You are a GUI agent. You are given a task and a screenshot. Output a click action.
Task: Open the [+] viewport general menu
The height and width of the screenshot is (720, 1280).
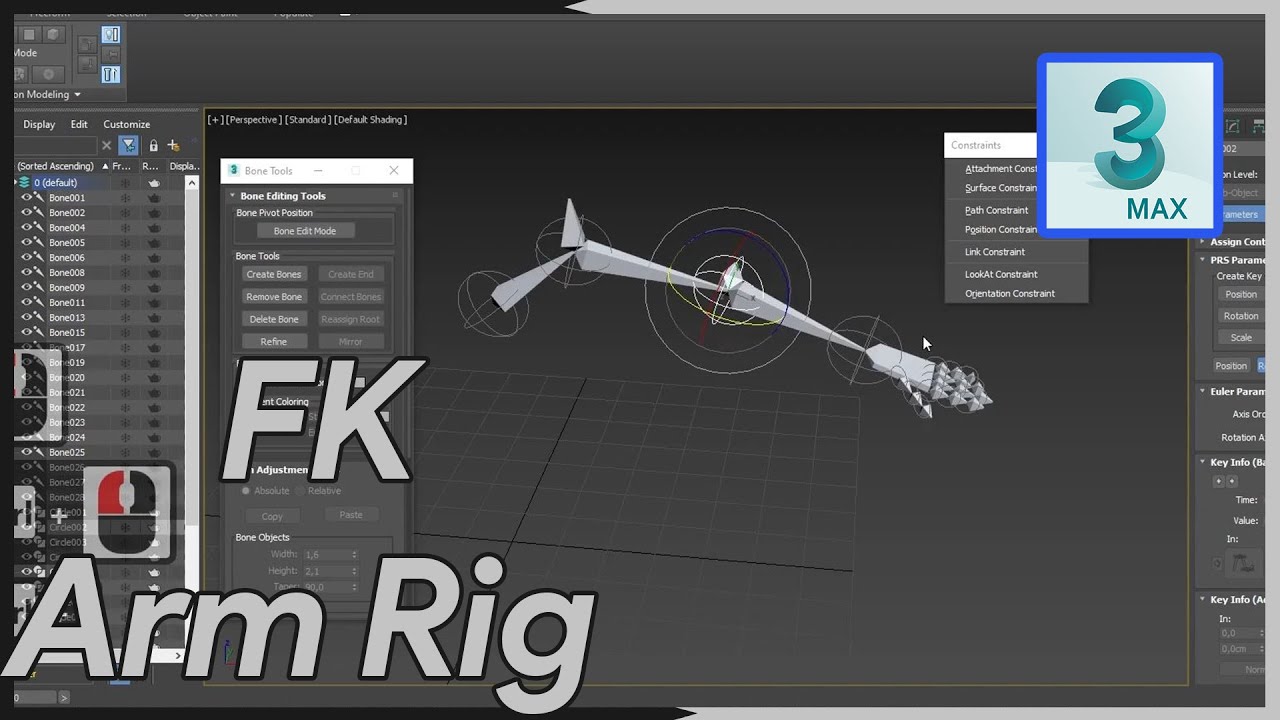[215, 120]
